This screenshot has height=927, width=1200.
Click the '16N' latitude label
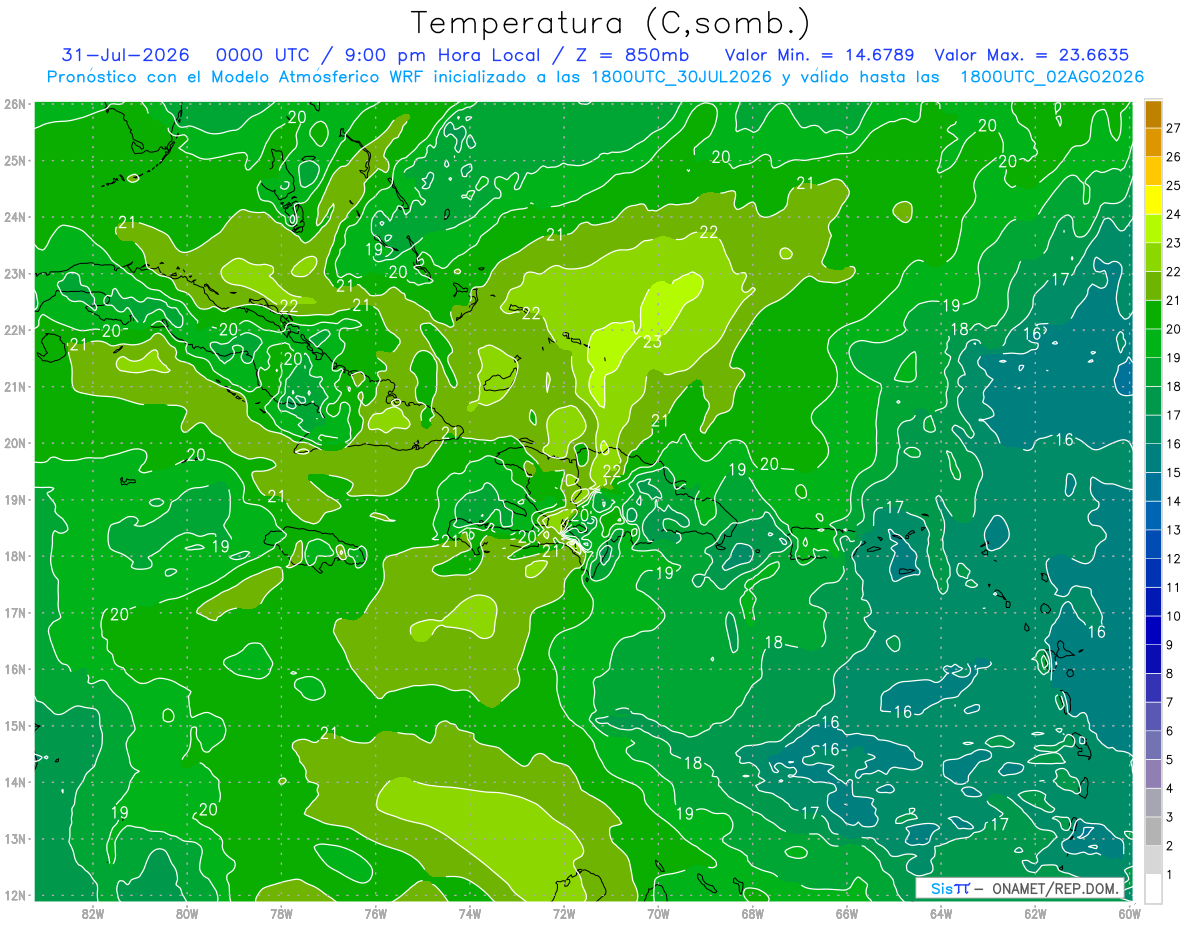14,669
